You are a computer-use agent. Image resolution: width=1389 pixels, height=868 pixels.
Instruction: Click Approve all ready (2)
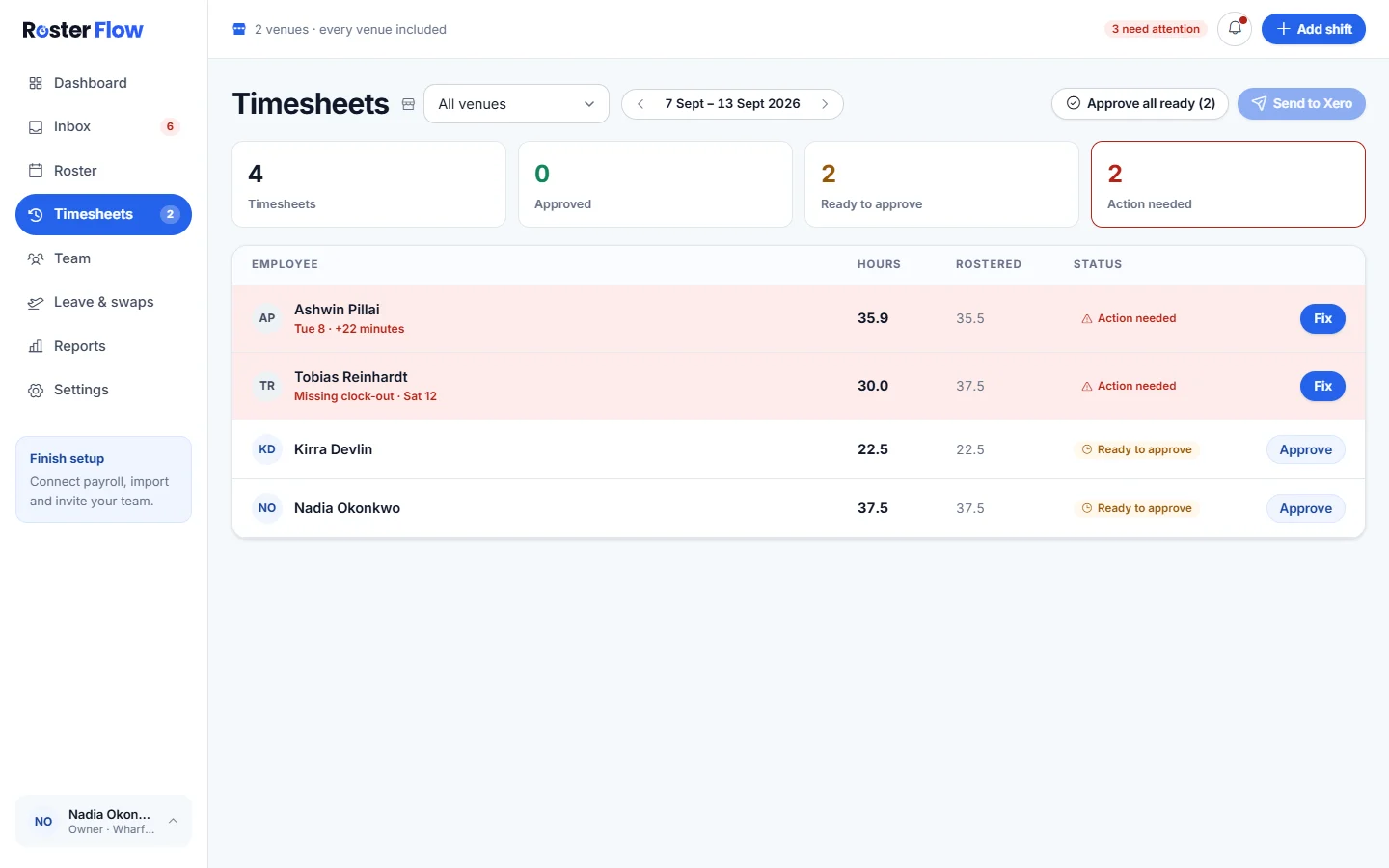click(1140, 104)
